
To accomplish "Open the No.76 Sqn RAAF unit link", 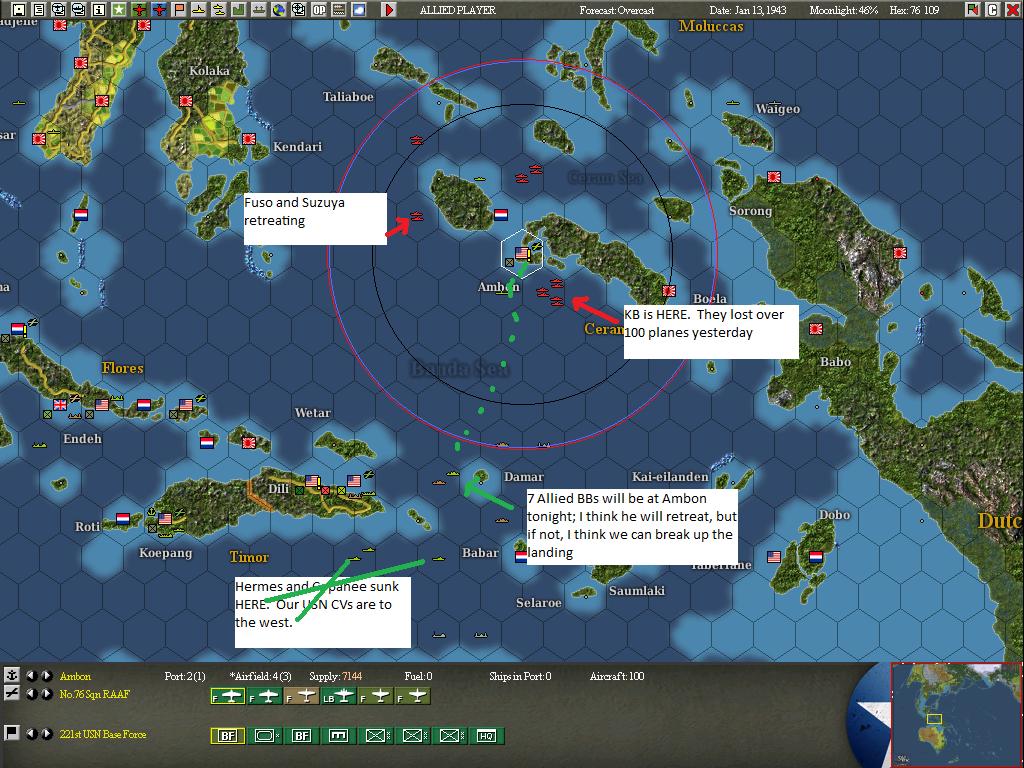I will pyautogui.click(x=95, y=694).
